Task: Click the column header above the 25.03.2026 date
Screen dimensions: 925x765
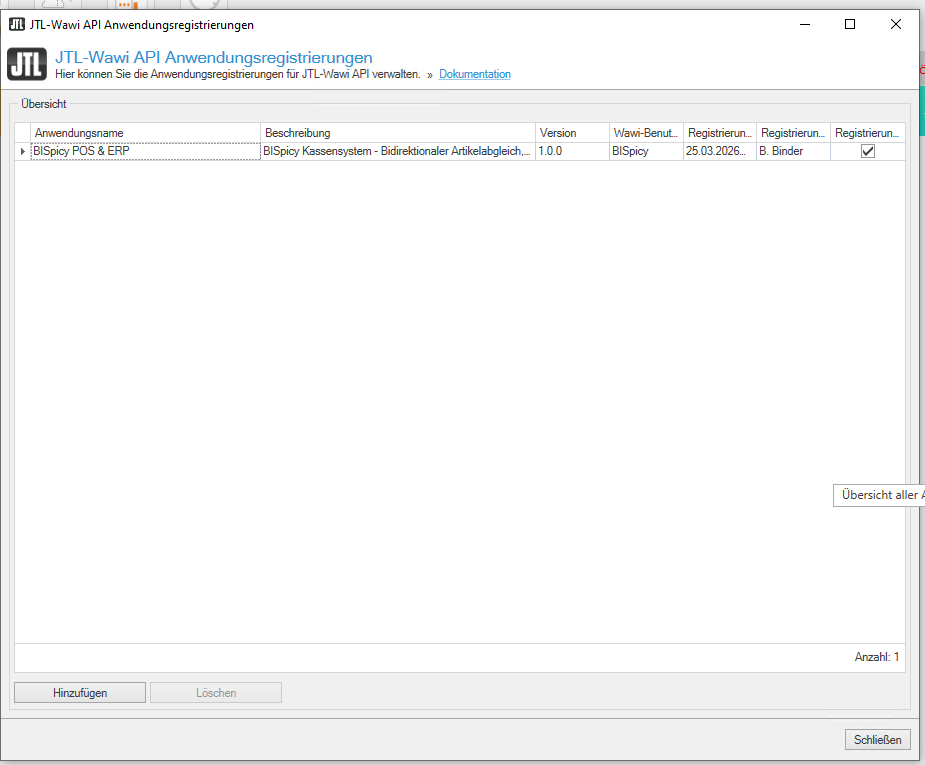Action: 719,133
